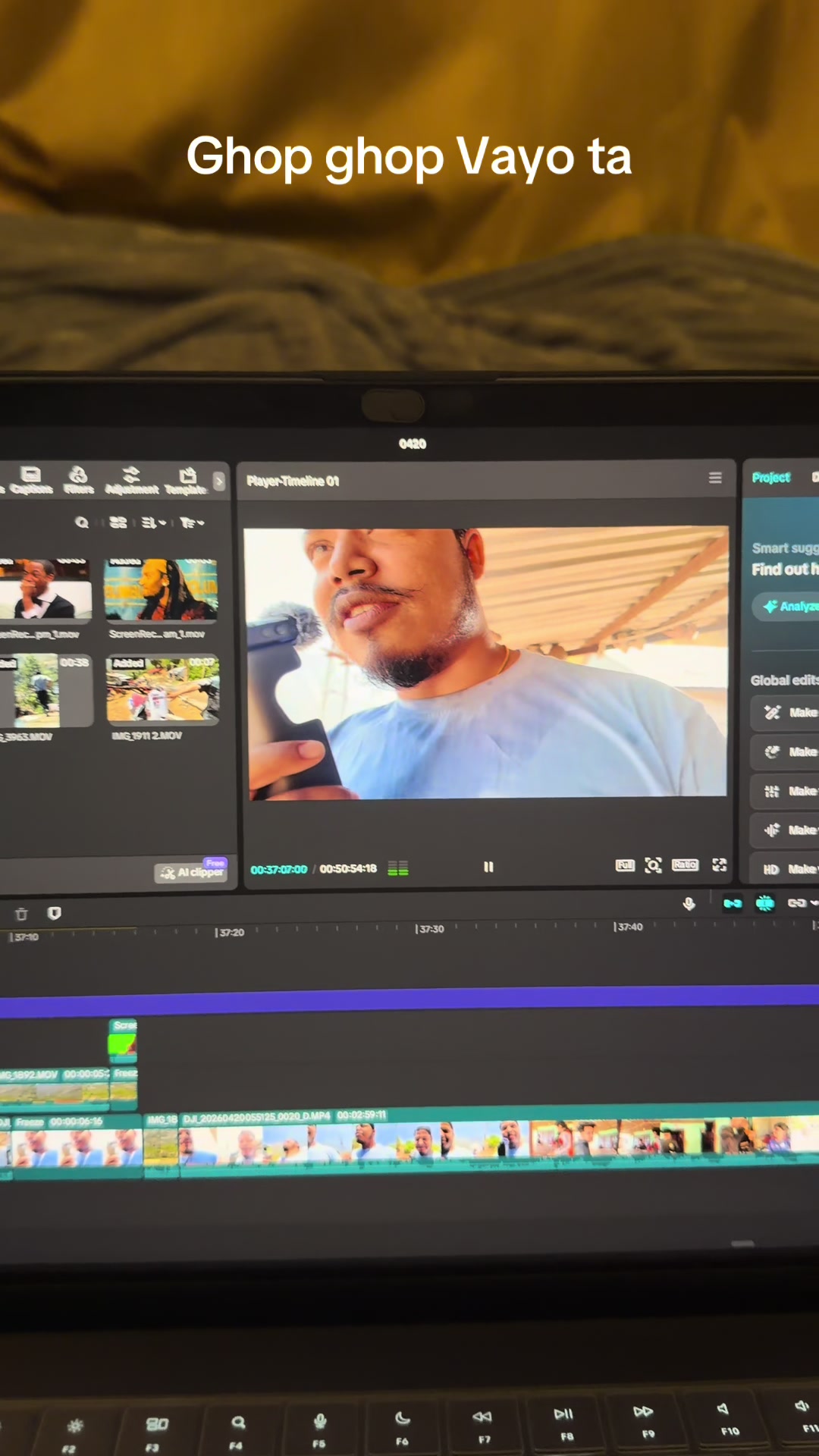Click the AI clipper button

tap(191, 872)
